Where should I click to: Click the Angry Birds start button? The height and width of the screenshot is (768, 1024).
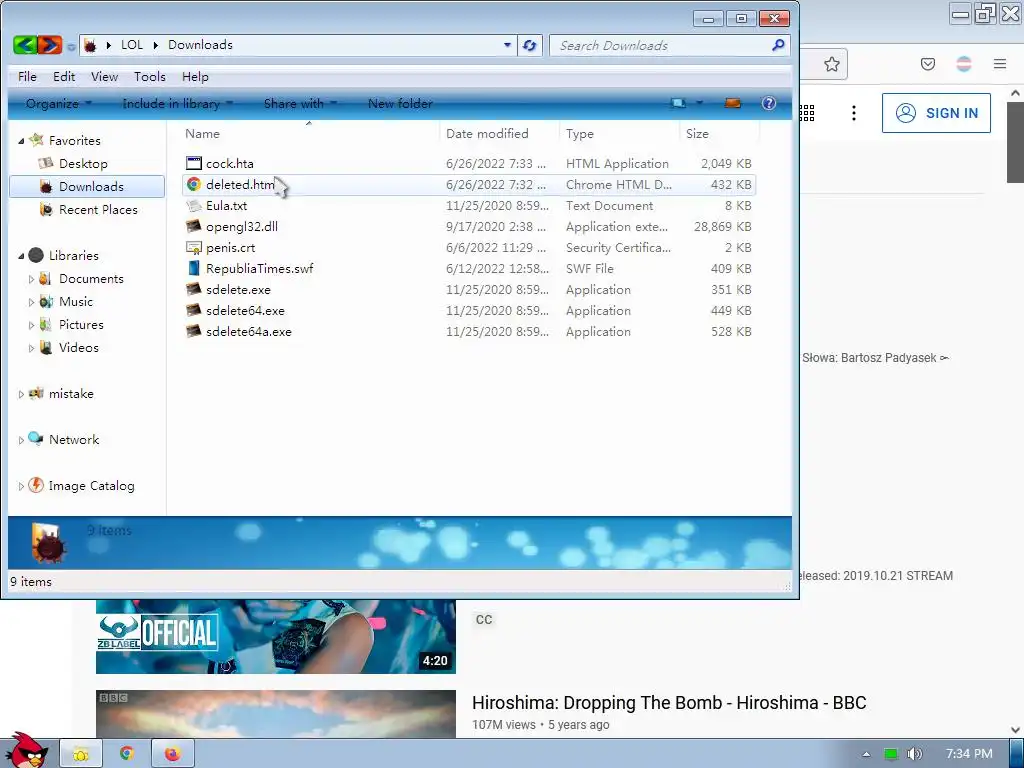click(x=26, y=750)
